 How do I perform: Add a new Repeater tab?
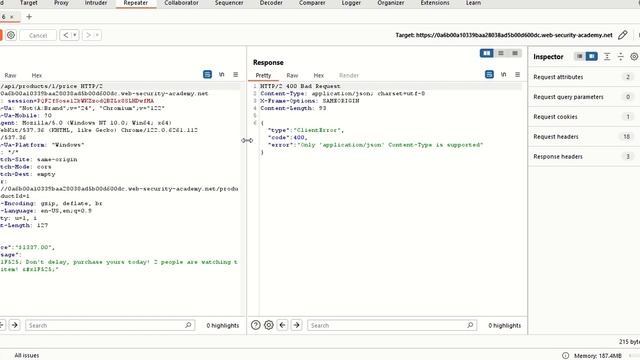(x=29, y=17)
